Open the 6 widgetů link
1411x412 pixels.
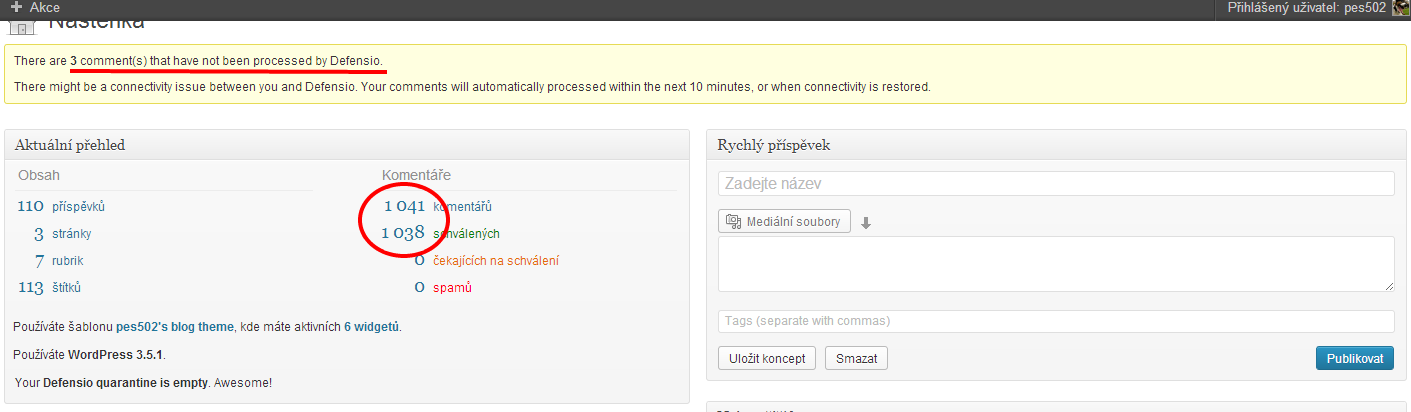[x=372, y=326]
